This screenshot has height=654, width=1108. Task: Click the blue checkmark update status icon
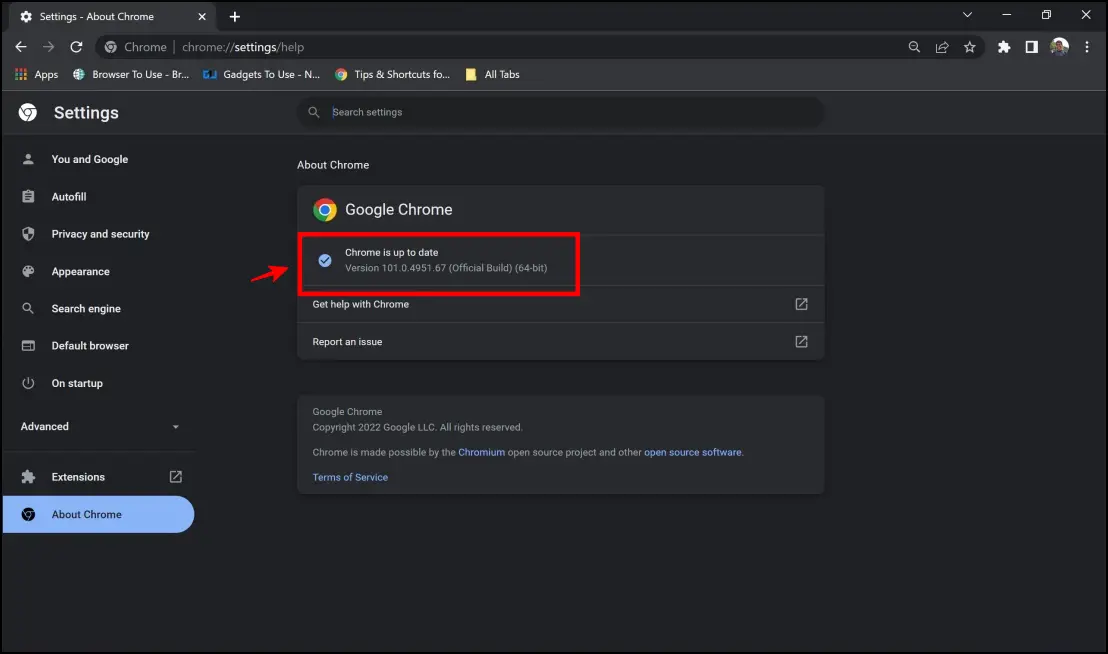(325, 261)
